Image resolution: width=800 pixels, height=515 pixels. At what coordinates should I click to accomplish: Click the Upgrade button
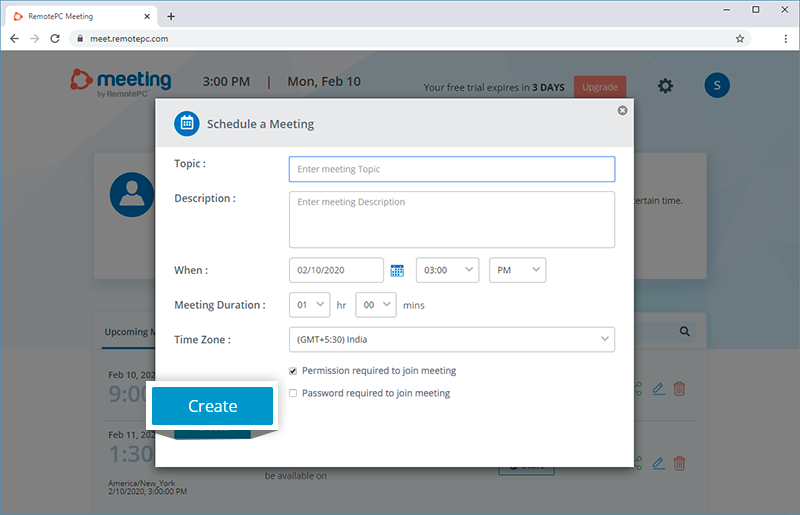(600, 87)
